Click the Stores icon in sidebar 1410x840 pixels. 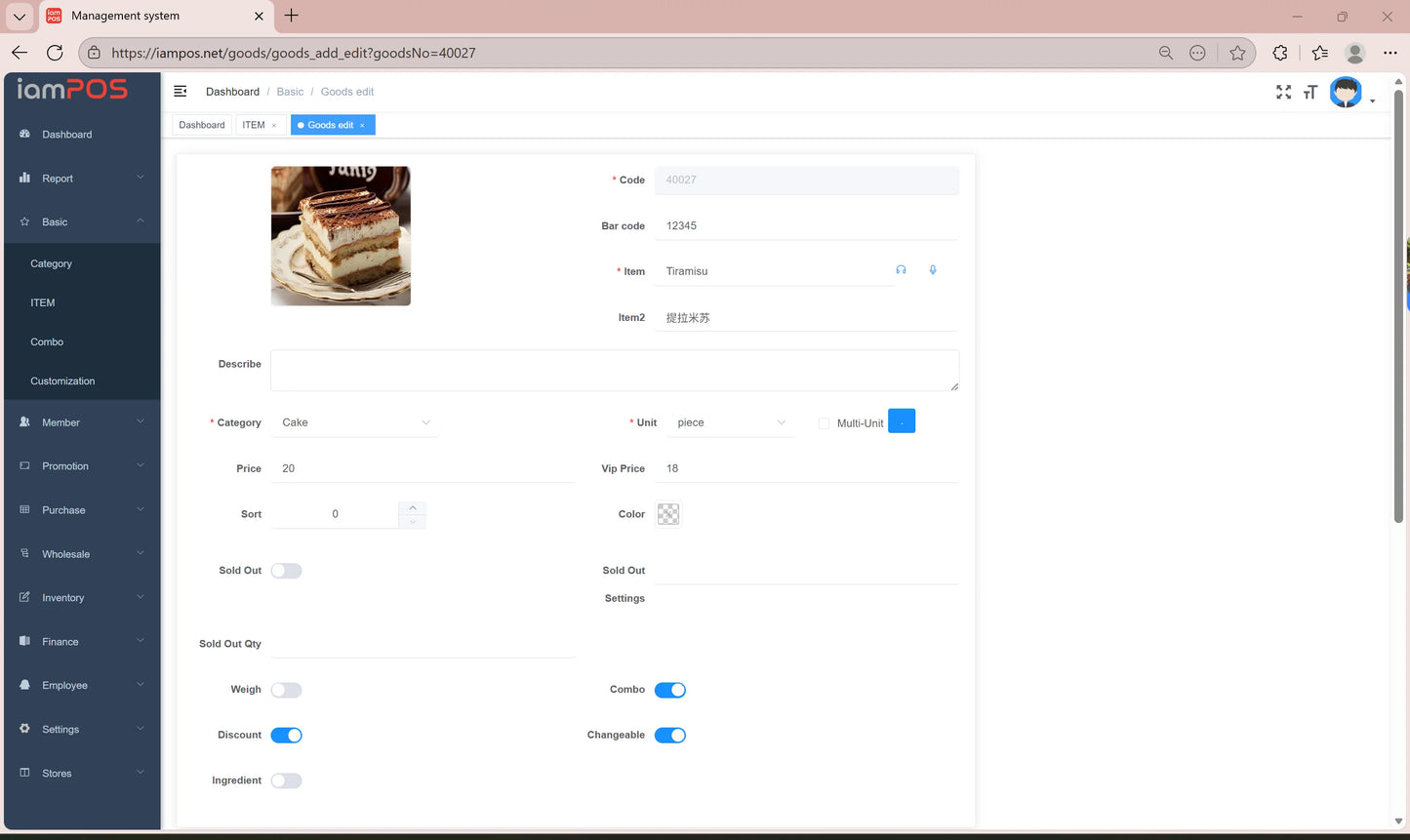click(x=24, y=773)
